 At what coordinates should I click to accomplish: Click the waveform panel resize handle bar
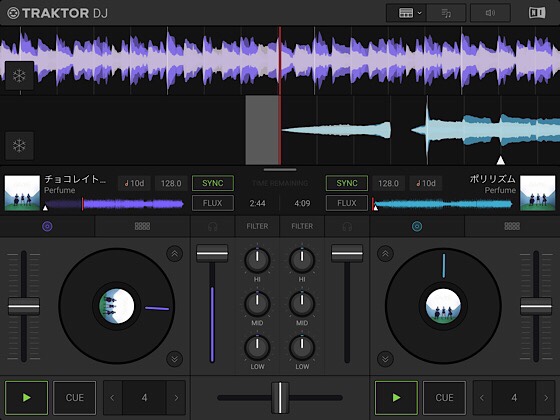point(280,170)
